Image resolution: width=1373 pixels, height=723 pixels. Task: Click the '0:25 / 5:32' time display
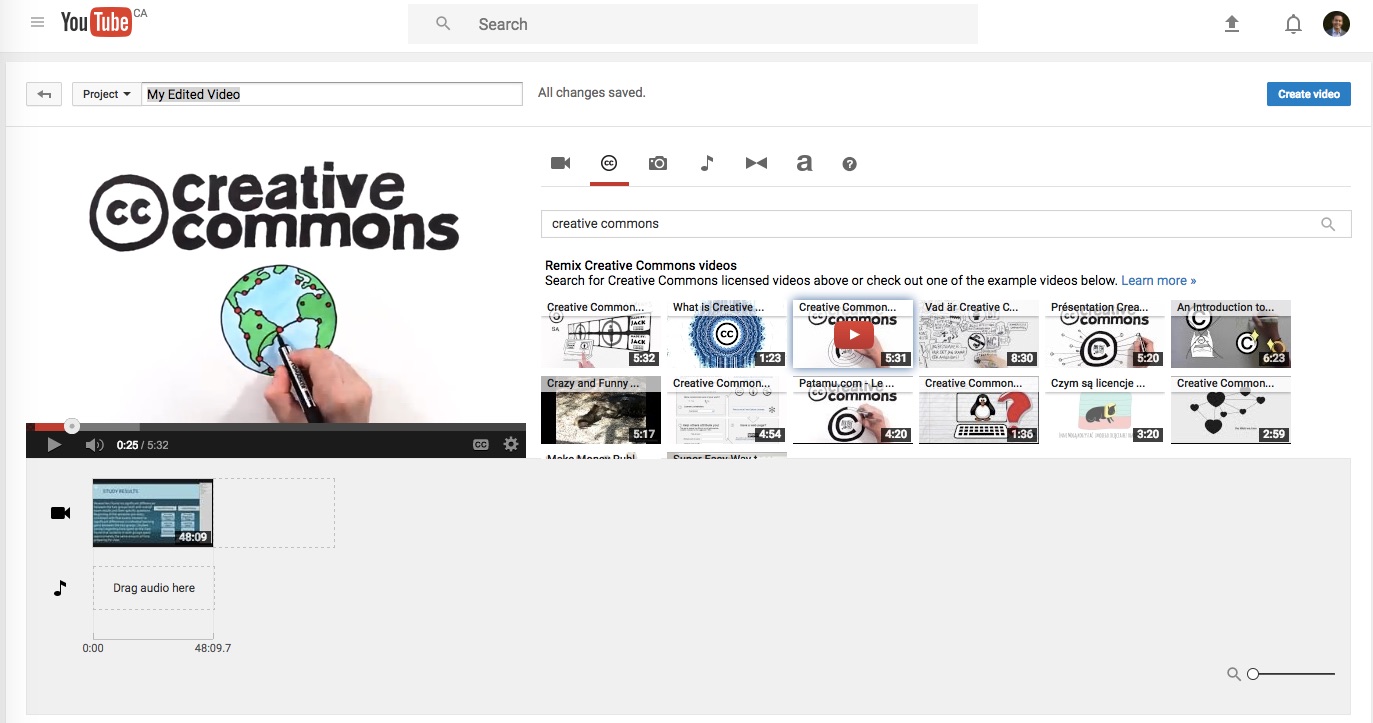point(143,445)
